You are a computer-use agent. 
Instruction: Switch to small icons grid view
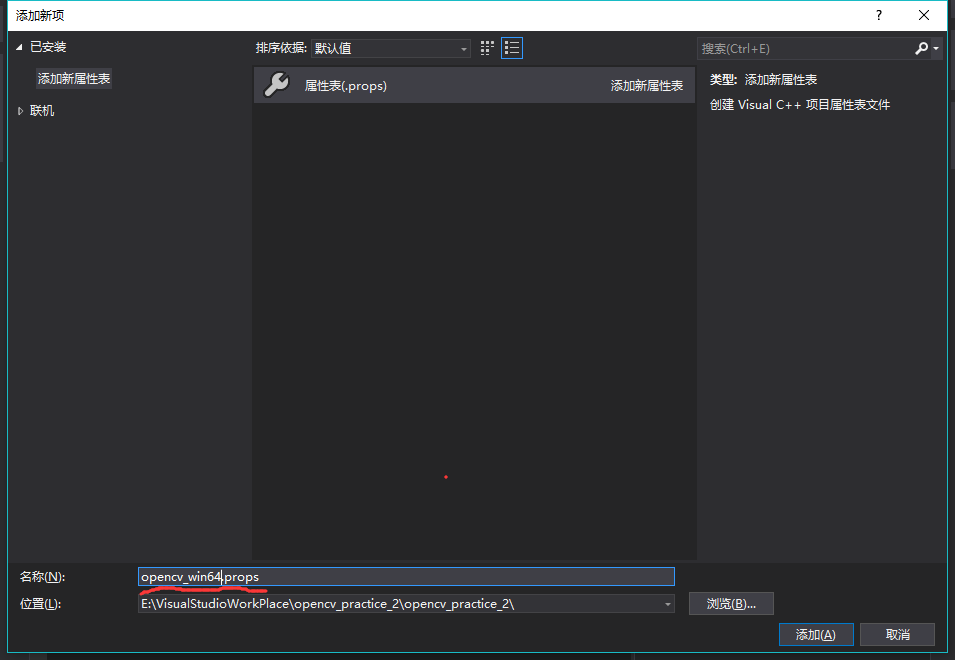coord(487,48)
